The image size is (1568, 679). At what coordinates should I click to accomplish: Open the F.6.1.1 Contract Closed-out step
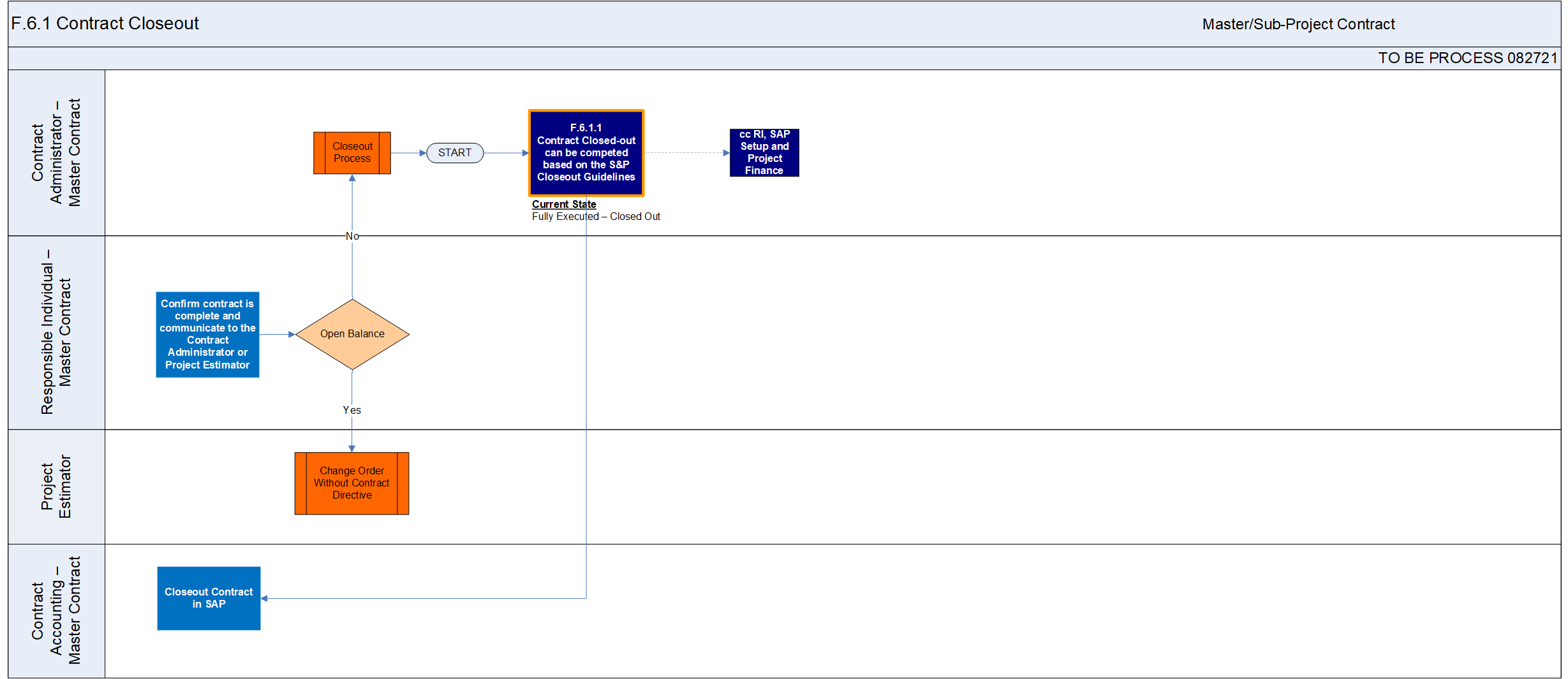pyautogui.click(x=586, y=153)
